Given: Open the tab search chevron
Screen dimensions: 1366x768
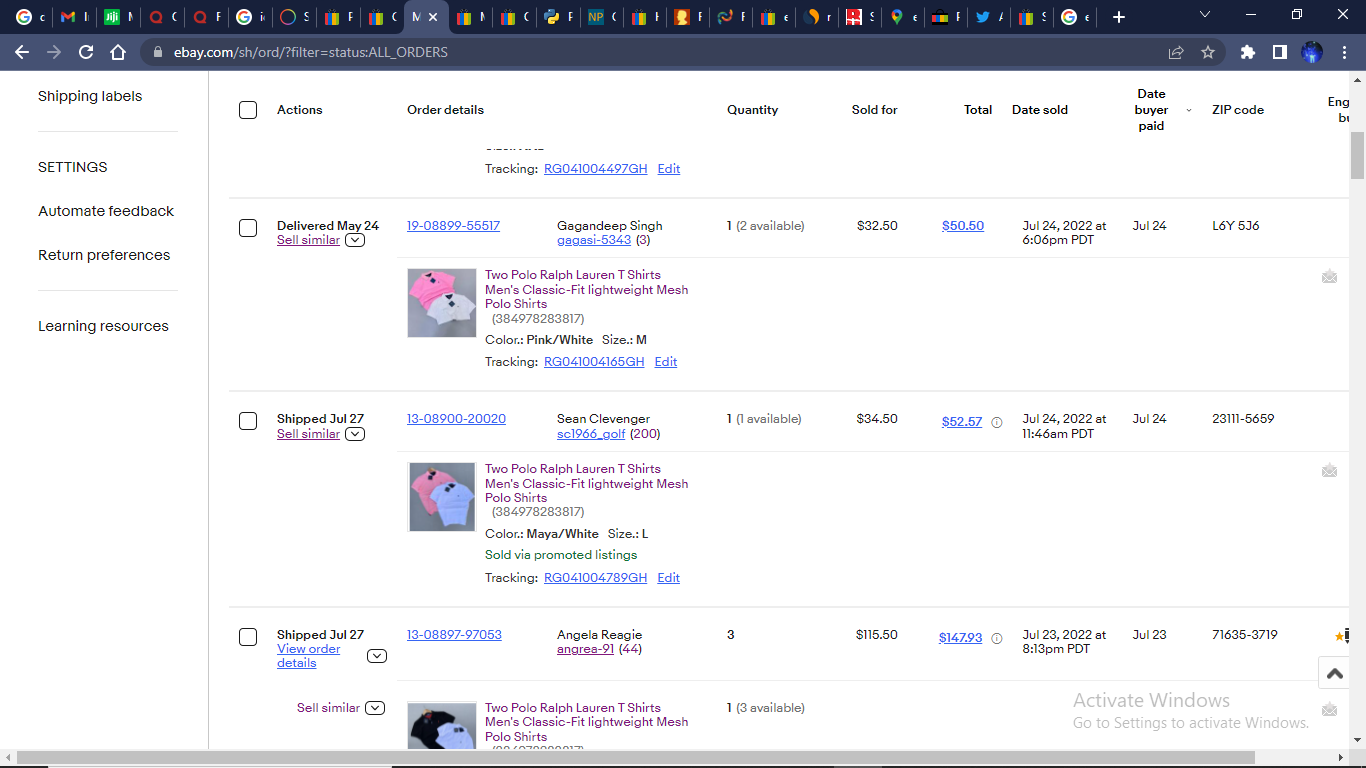Looking at the screenshot, I should tap(1205, 15).
